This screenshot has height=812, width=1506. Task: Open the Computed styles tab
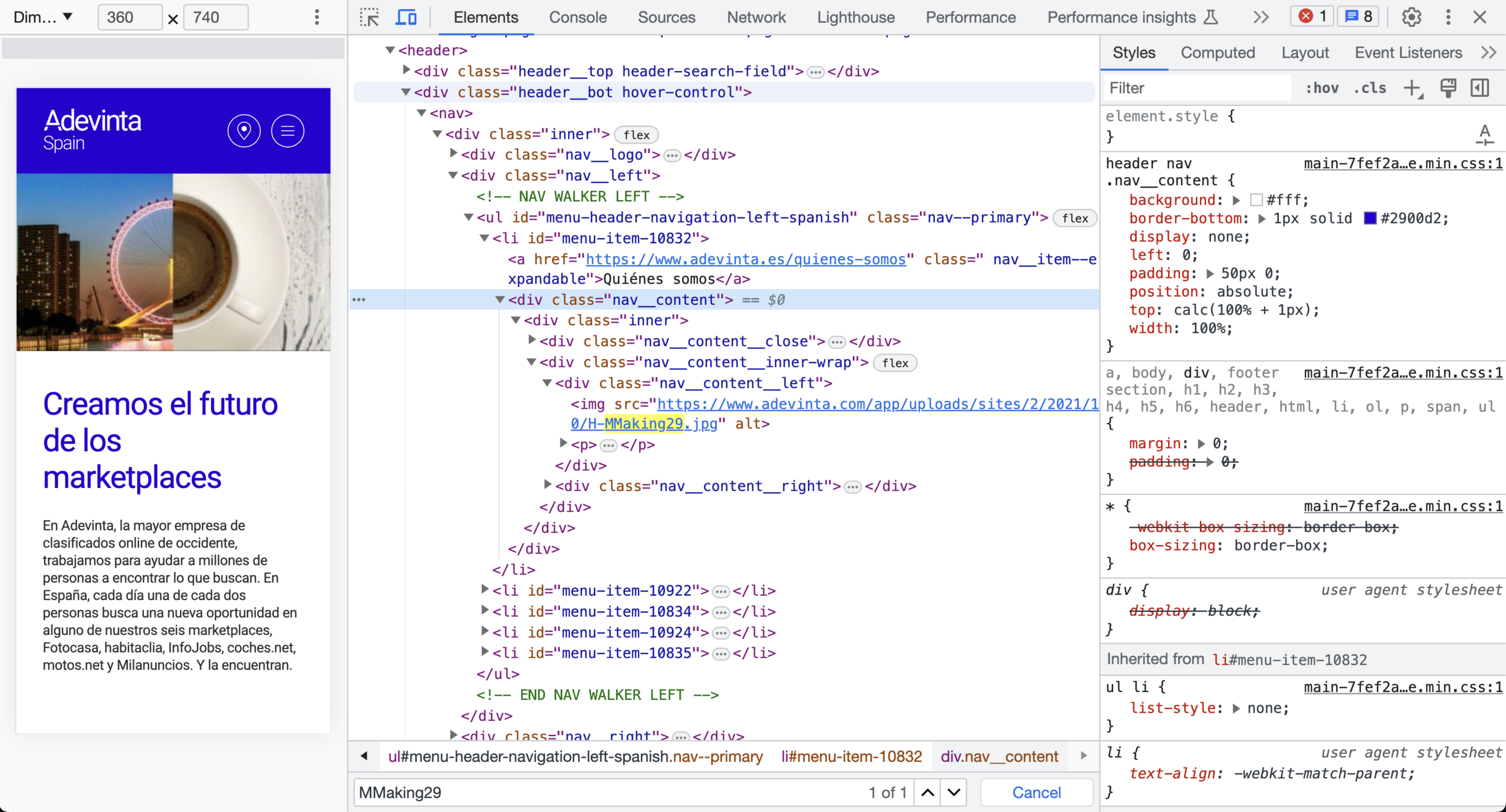coord(1217,53)
